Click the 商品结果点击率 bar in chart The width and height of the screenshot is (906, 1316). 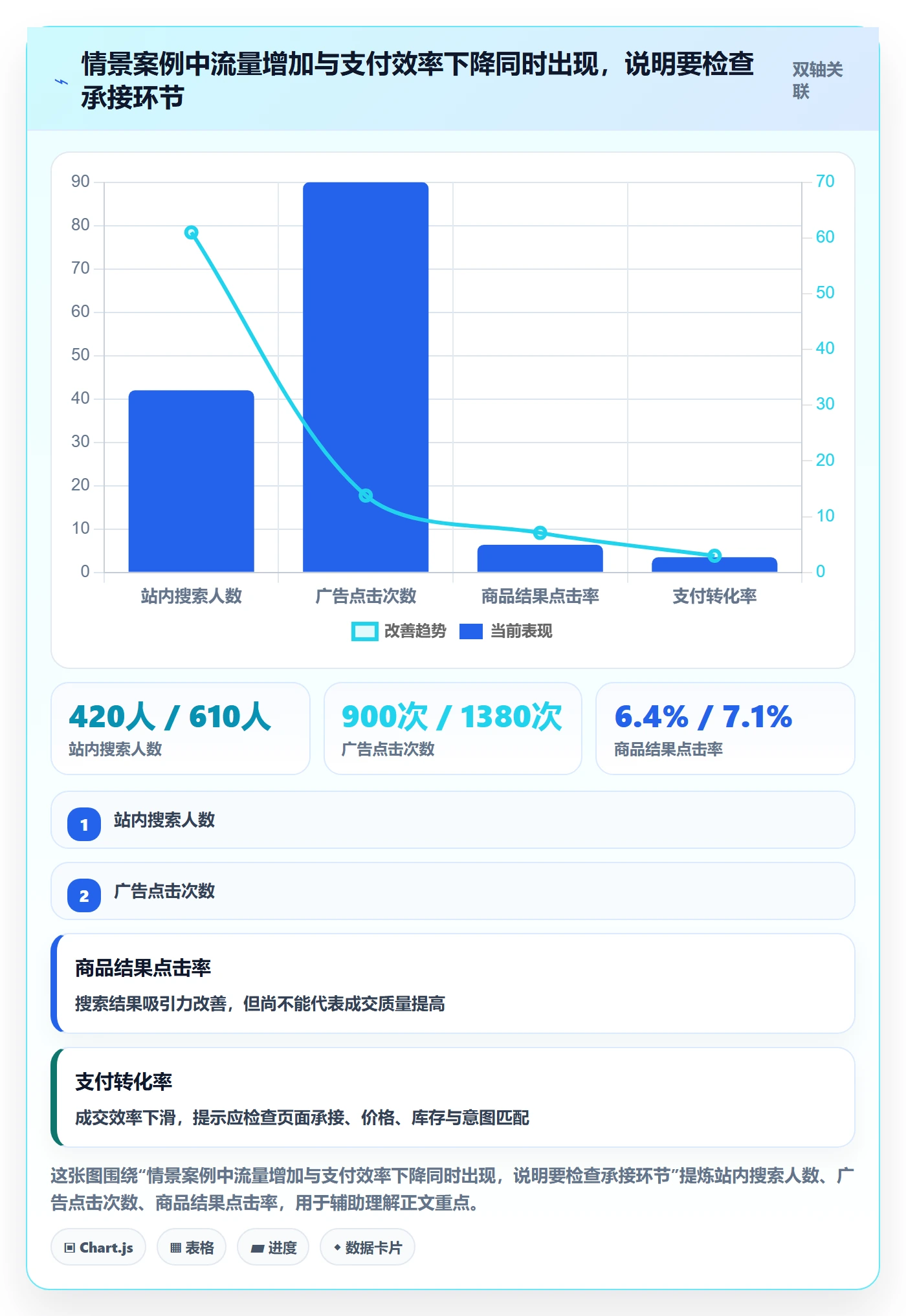pos(540,558)
